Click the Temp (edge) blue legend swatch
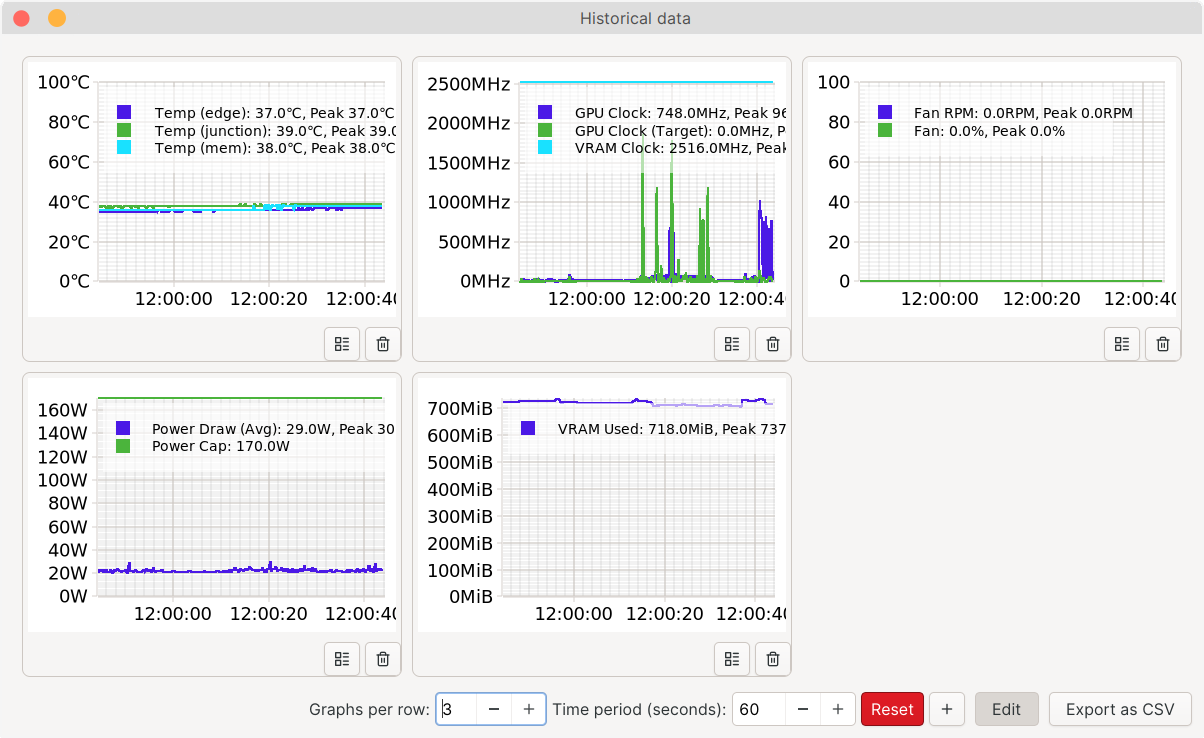The image size is (1204, 738). pyautogui.click(x=124, y=113)
